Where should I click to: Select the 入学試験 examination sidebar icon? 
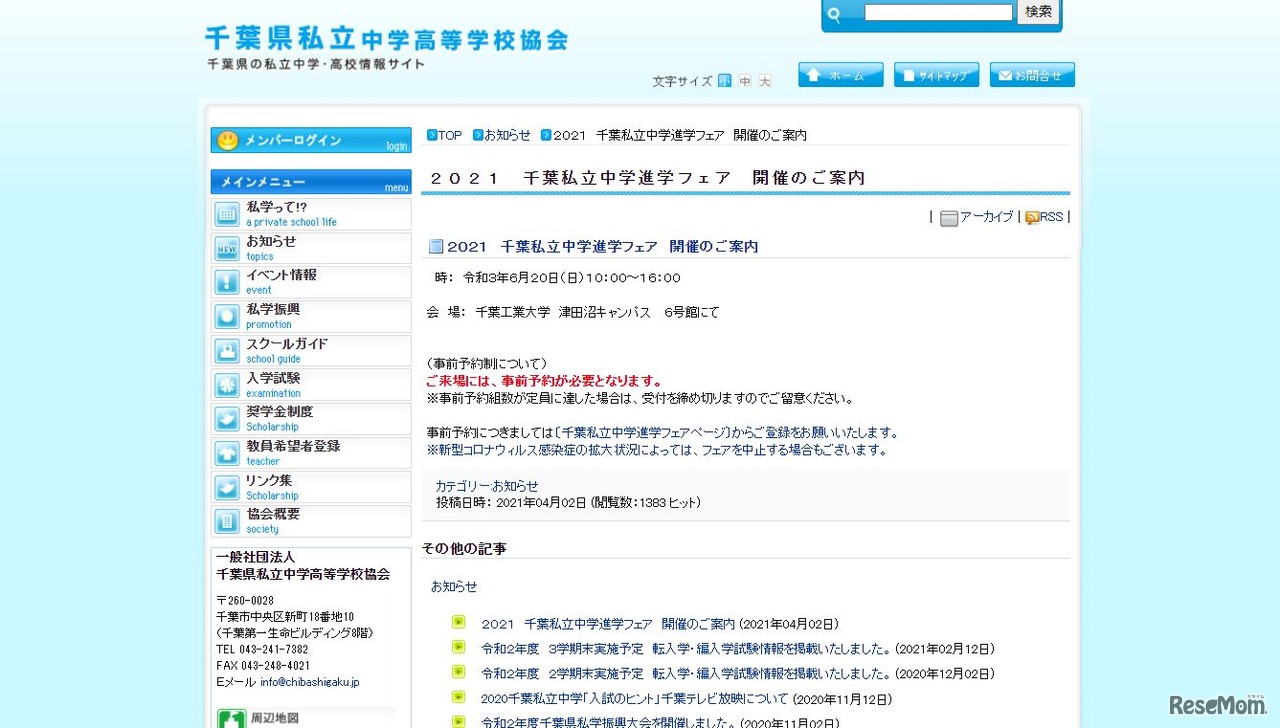[x=227, y=384]
